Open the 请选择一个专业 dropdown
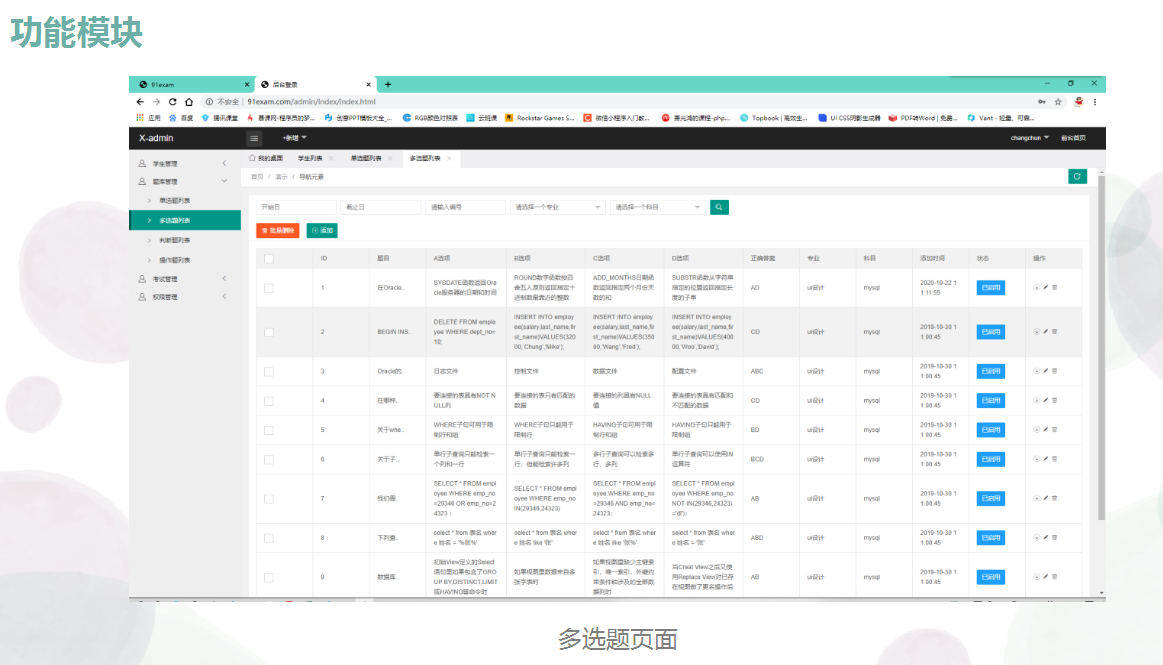Viewport: 1163px width, 665px height. [557, 207]
